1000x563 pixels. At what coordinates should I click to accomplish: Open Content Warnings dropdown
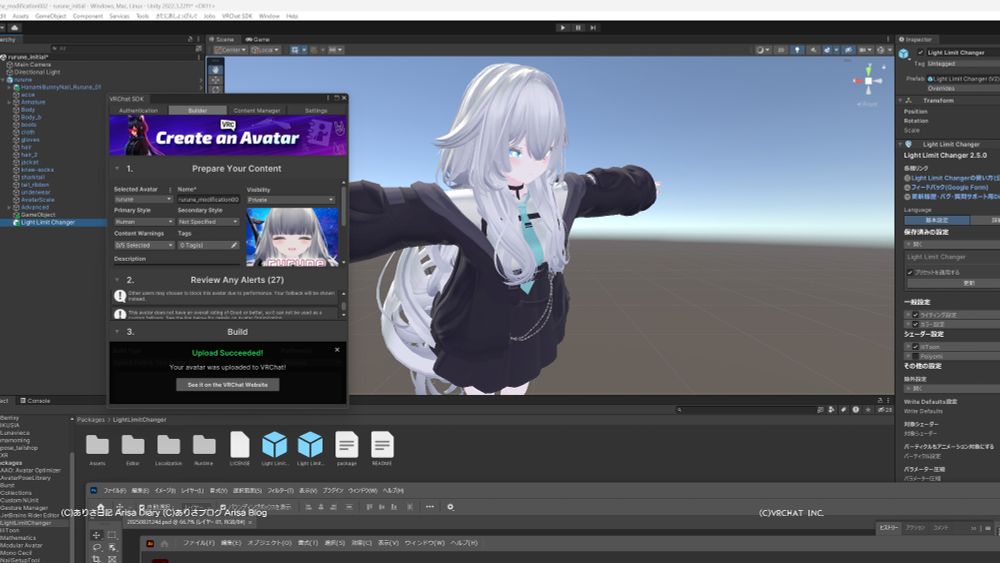143,245
